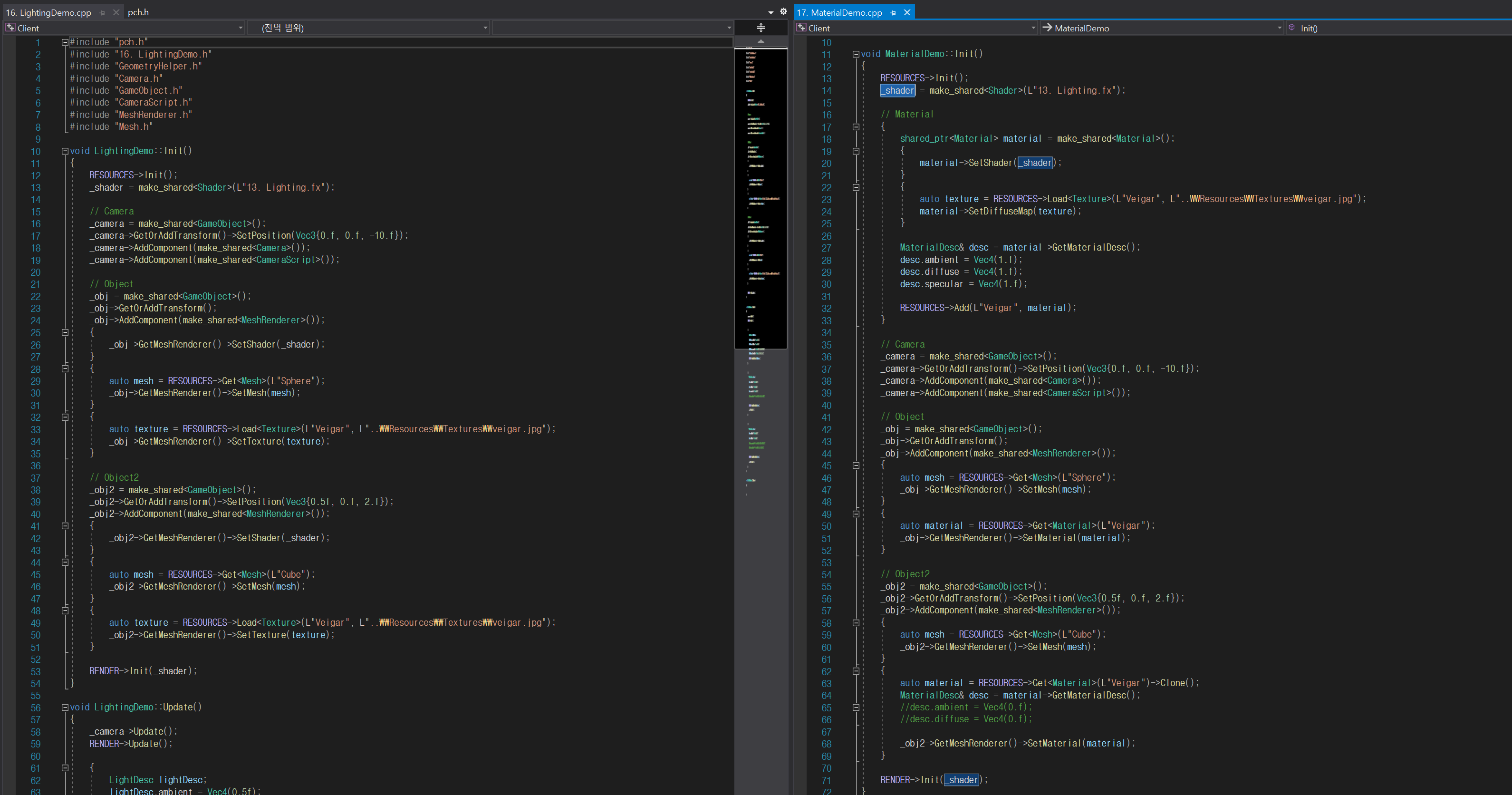1512x795 pixels.
Task: Pin the 17. MaterialDemo.cpp tab
Action: pyautogui.click(x=893, y=12)
